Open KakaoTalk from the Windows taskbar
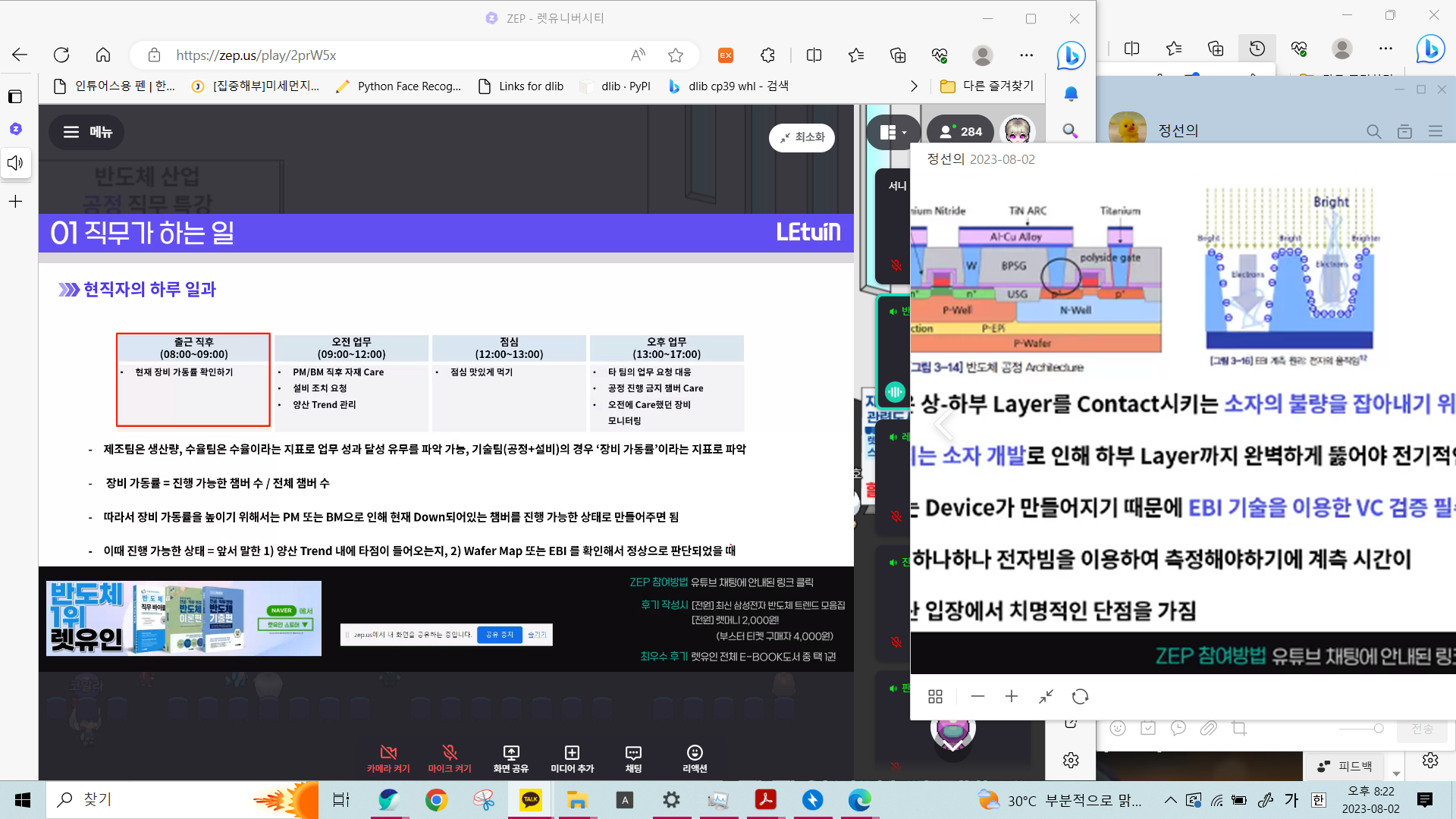 coord(530,799)
